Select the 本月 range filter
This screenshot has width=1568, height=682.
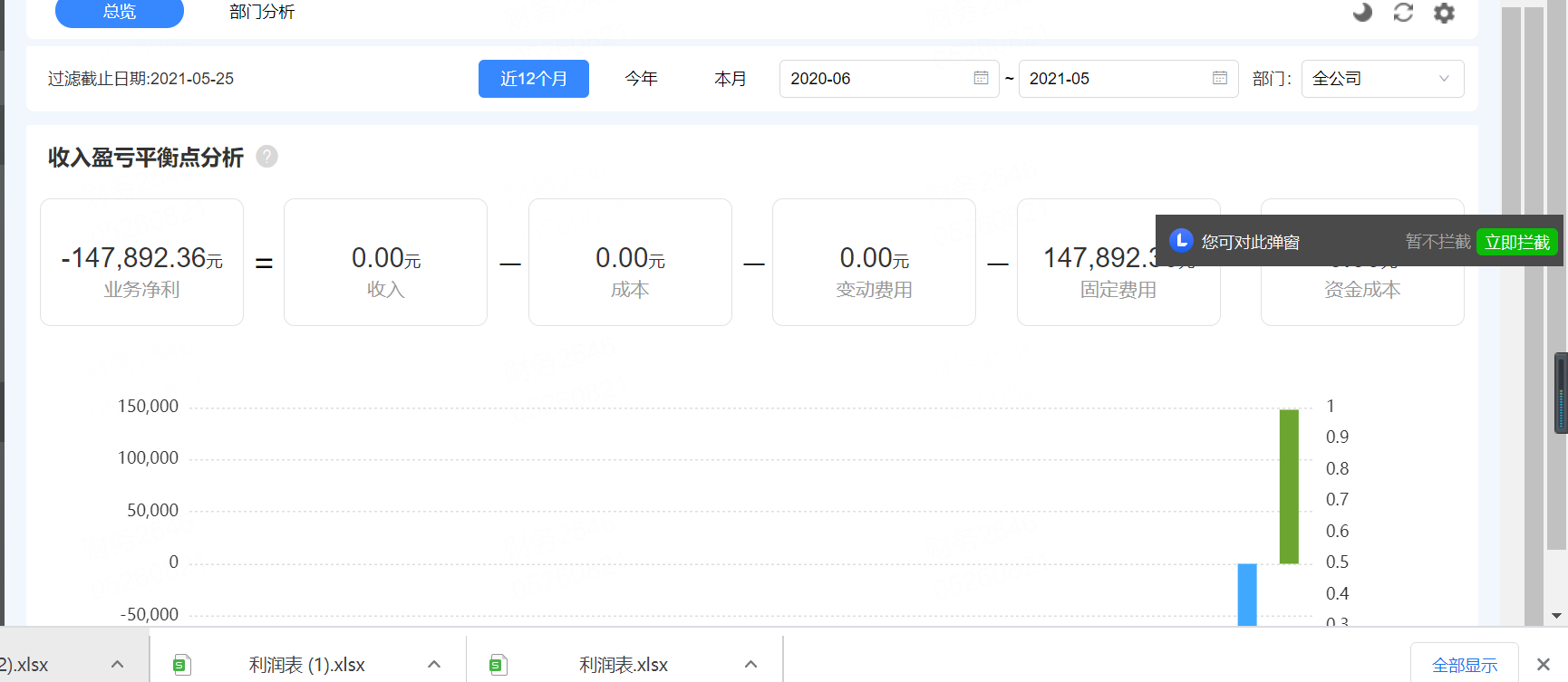click(x=730, y=79)
